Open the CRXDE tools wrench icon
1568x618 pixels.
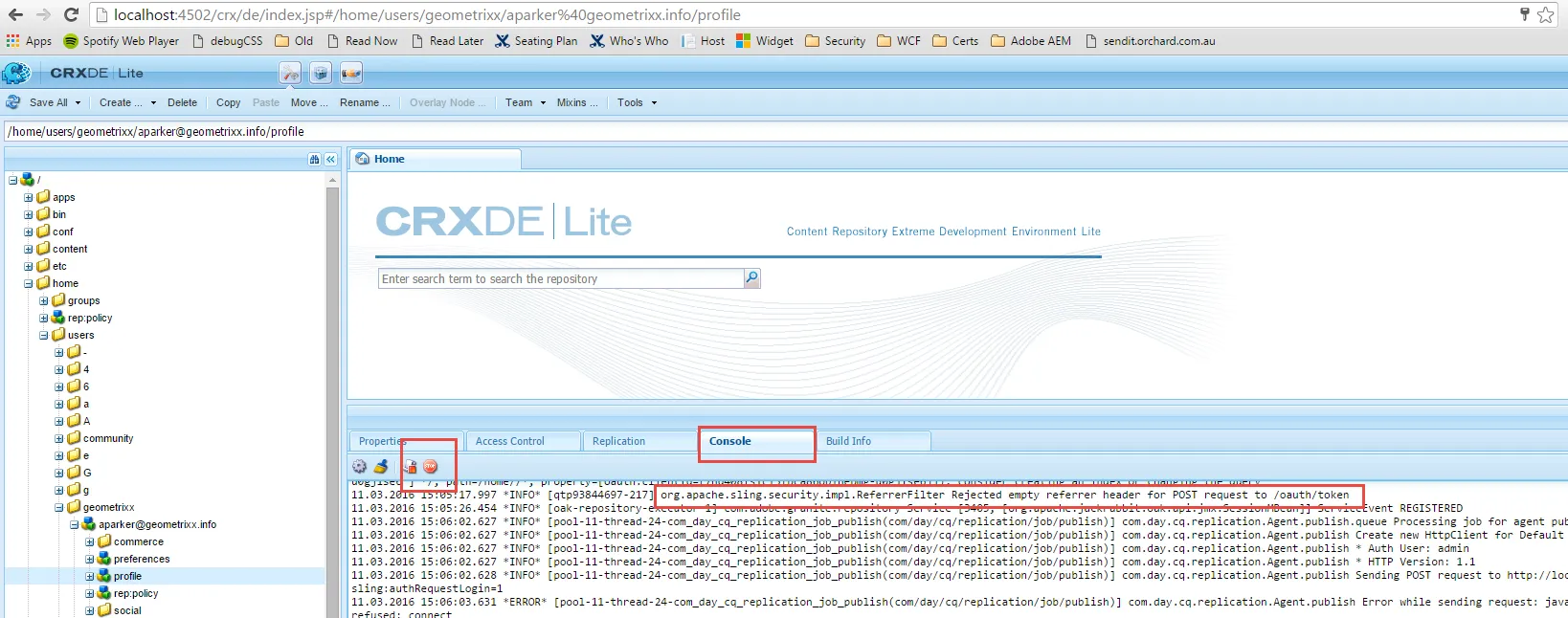click(290, 73)
